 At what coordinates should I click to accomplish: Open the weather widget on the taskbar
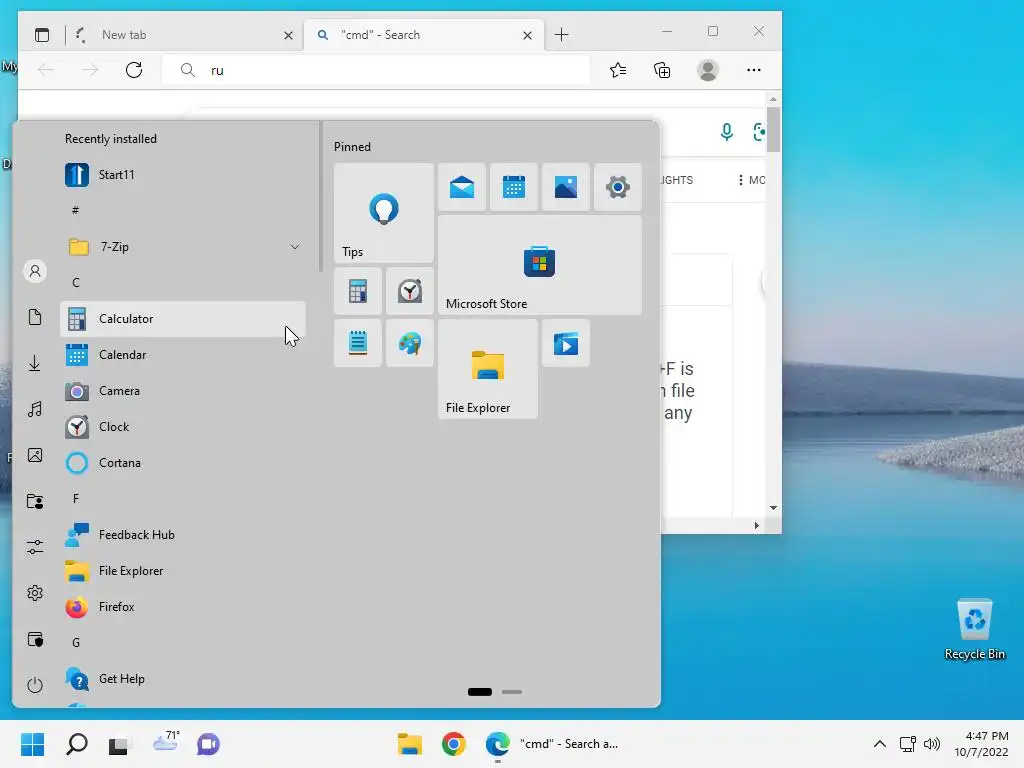[x=166, y=741]
